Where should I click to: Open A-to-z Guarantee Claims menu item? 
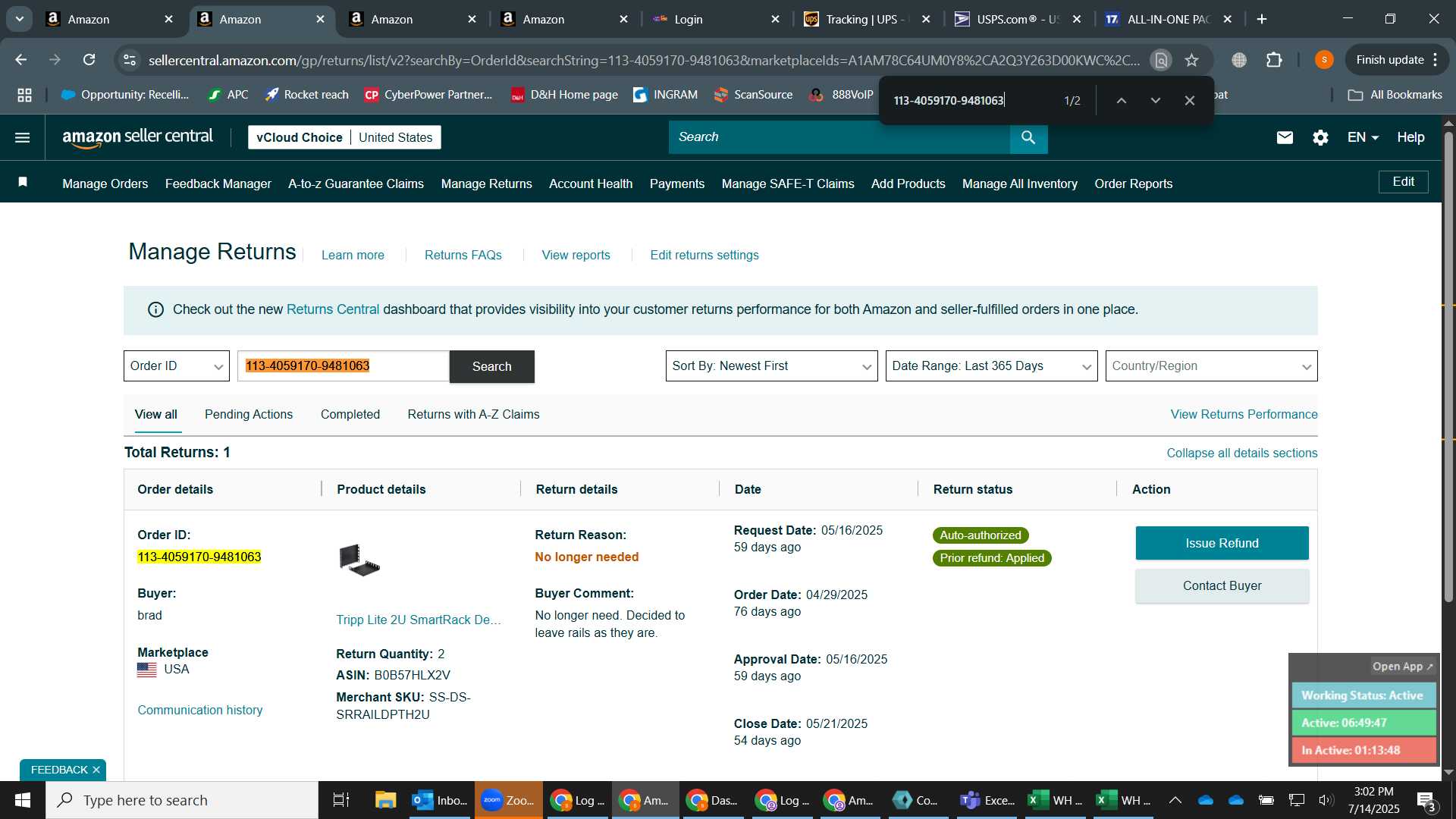click(356, 184)
